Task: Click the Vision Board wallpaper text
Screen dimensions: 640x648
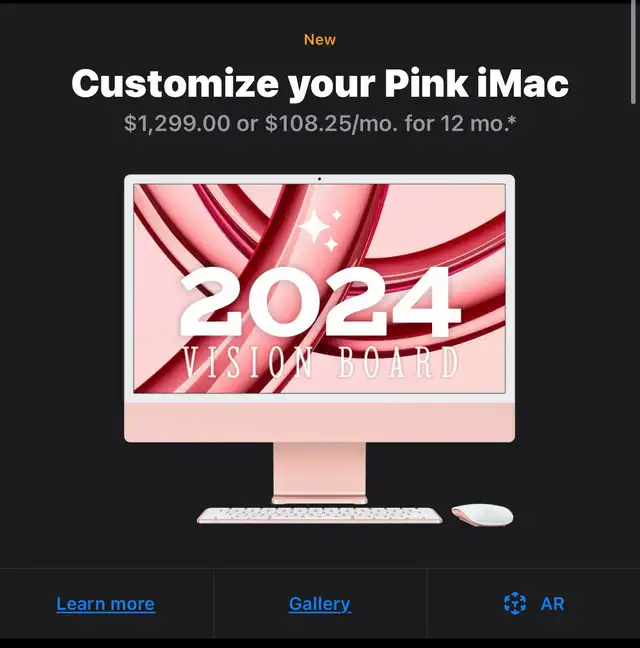Action: coord(321,363)
